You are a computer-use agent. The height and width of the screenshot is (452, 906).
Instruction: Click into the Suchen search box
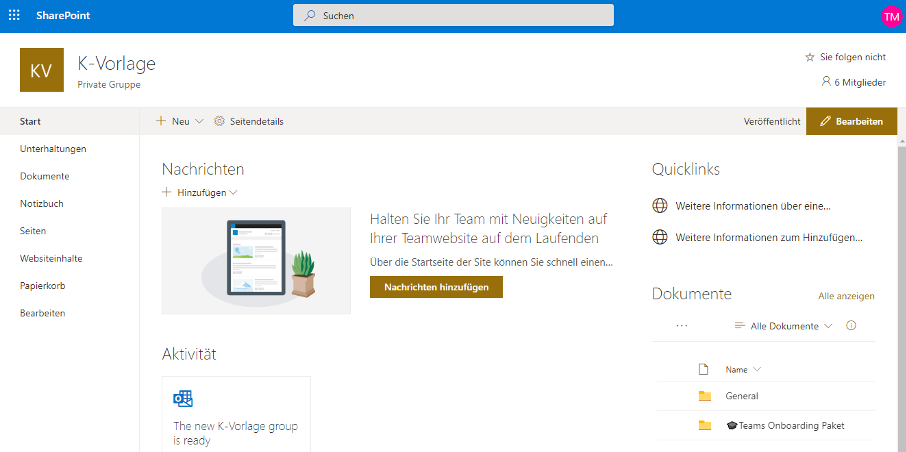(x=453, y=16)
